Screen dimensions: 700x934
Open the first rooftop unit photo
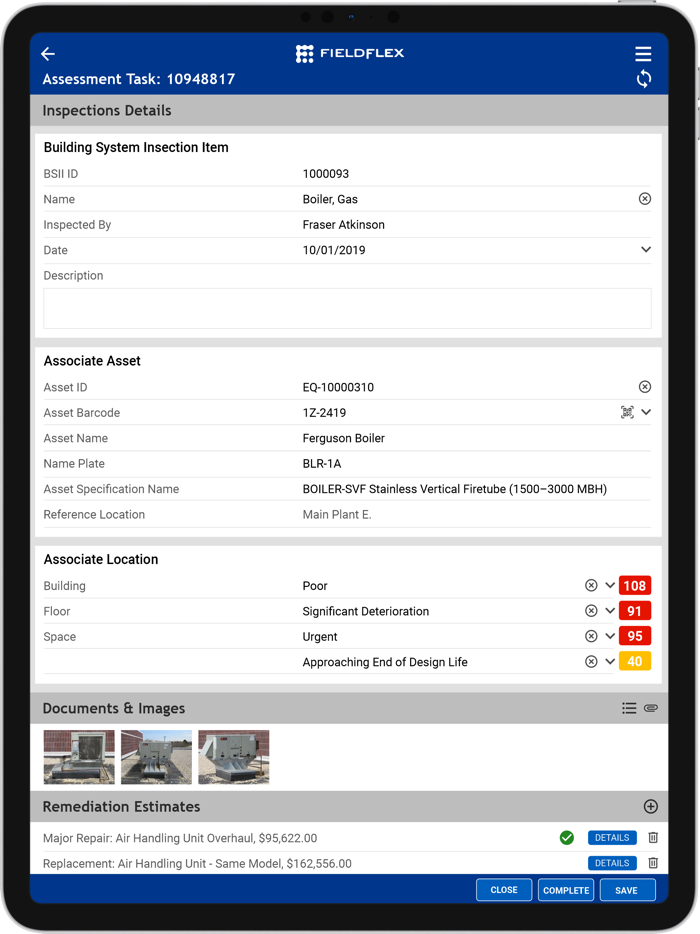(79, 757)
